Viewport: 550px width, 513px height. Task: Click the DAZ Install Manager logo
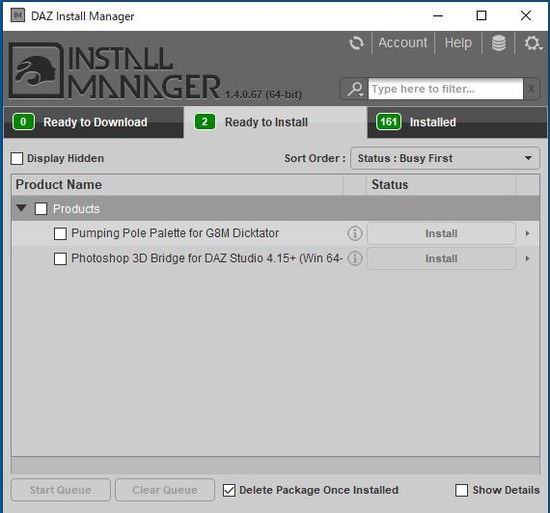(x=36, y=70)
